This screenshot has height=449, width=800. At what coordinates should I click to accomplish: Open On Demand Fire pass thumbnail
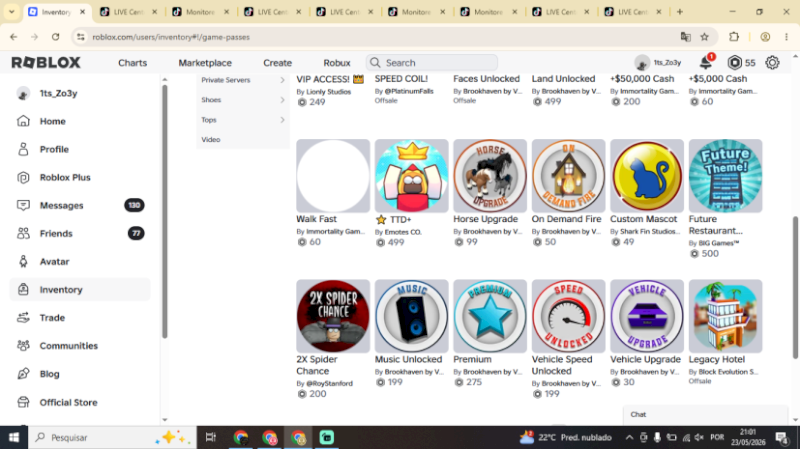568,176
